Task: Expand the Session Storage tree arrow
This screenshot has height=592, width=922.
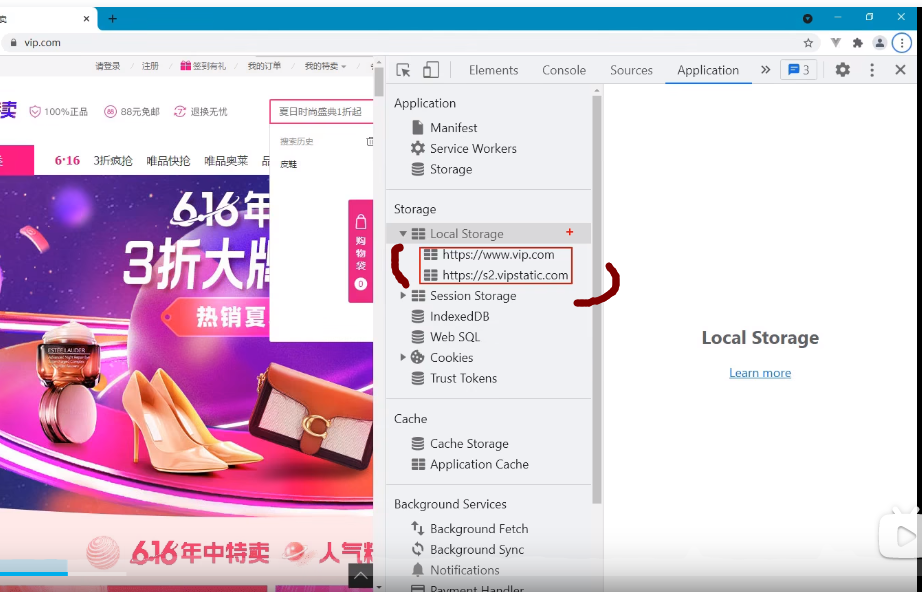Action: point(403,295)
